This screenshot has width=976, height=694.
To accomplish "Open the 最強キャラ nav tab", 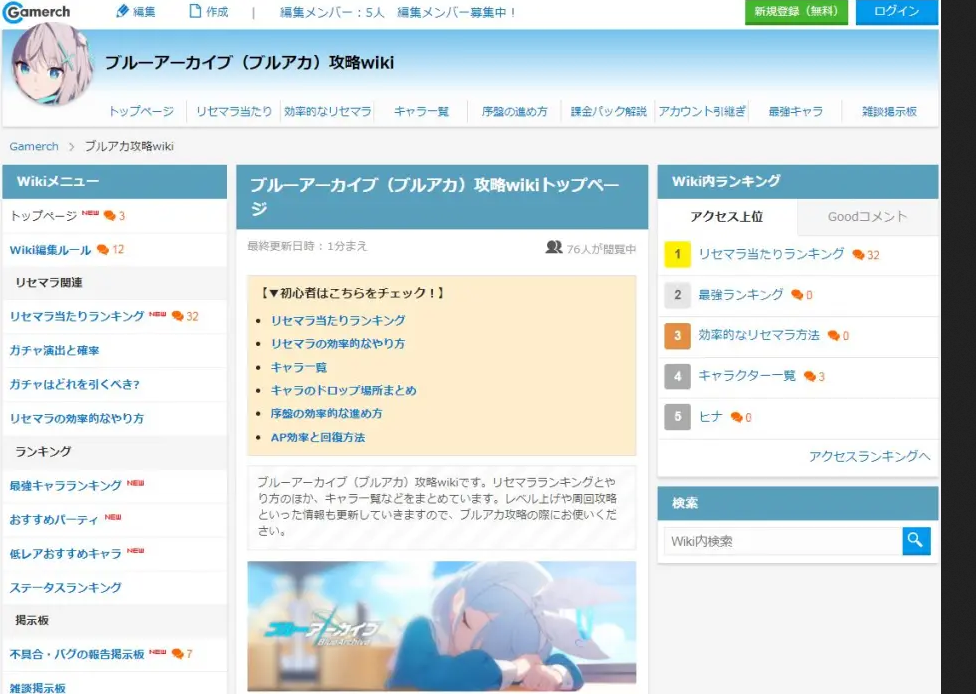I will 795,111.
